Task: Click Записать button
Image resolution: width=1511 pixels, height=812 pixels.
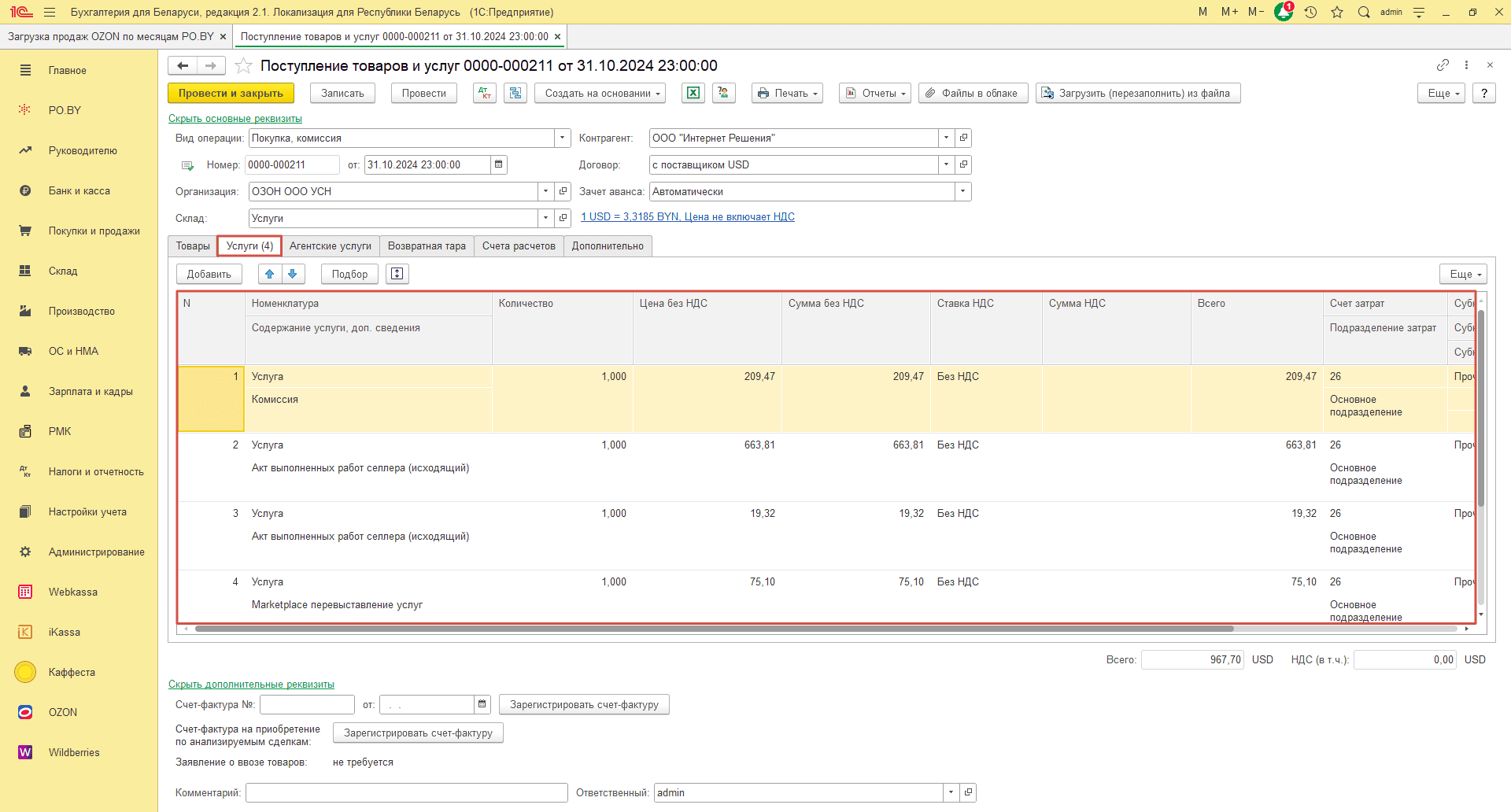Action: tap(342, 93)
